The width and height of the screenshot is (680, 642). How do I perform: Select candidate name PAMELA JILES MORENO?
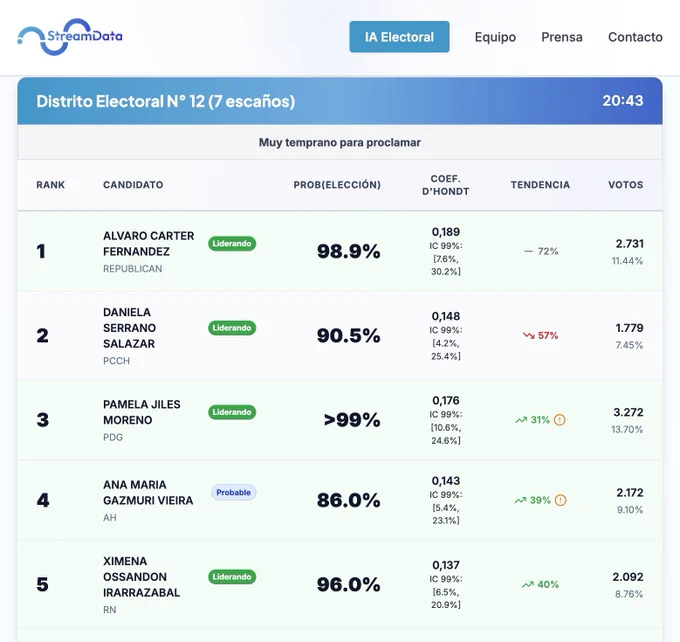141,412
